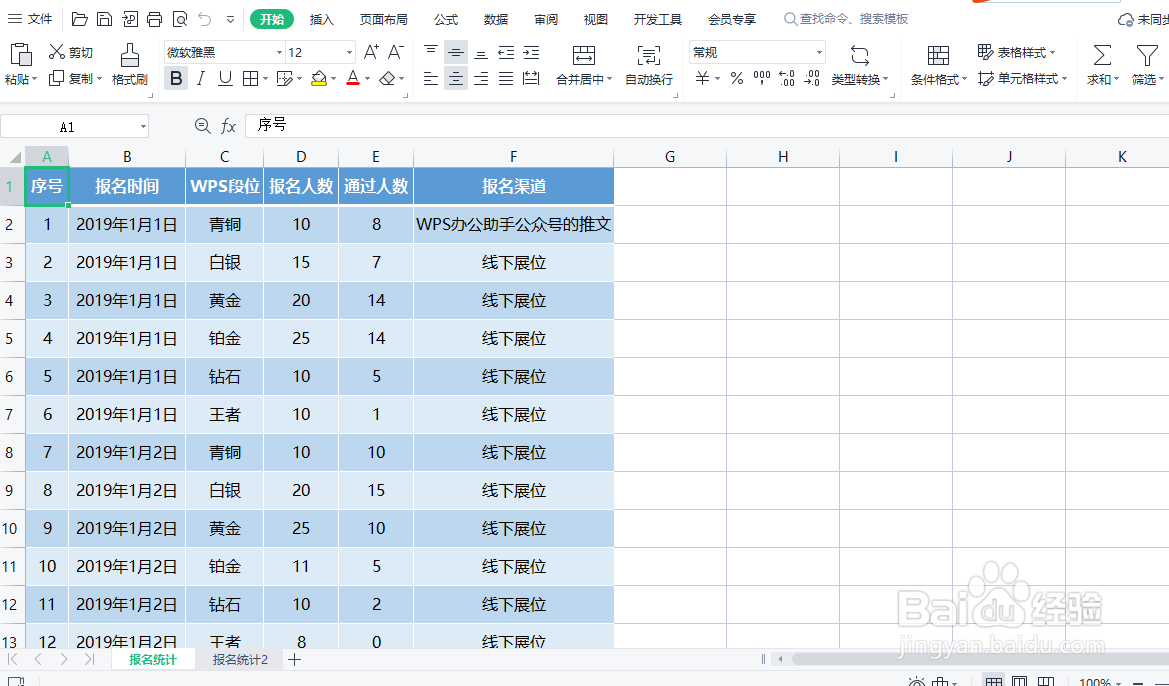Click the Filter (筛选) funnel icon
1169x686 pixels.
(1147, 55)
